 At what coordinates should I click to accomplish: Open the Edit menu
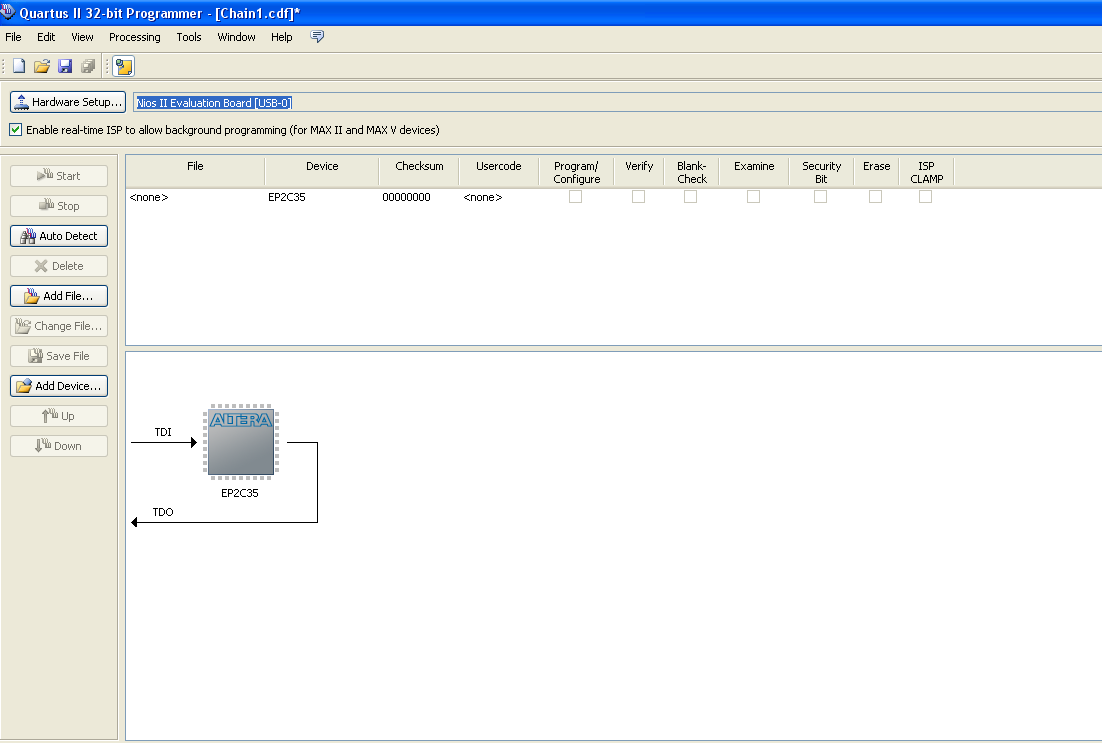pyautogui.click(x=46, y=37)
